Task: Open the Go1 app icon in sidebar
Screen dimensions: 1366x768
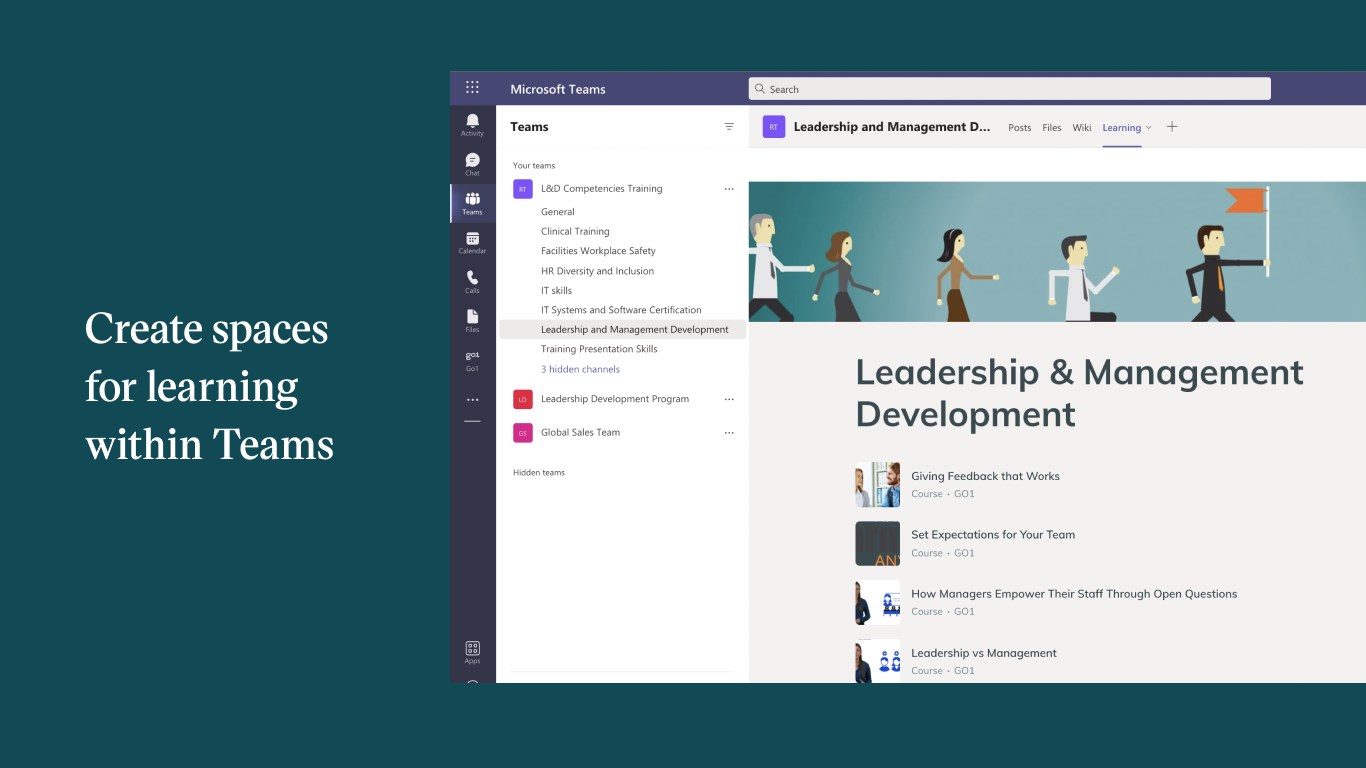Action: [x=472, y=360]
